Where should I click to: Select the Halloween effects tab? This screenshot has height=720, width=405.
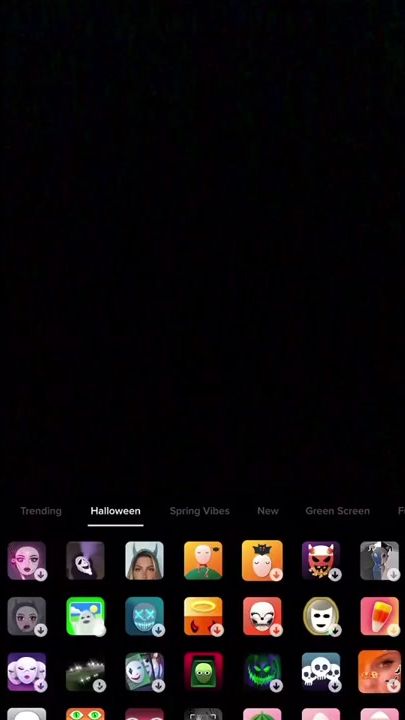[x=116, y=511]
